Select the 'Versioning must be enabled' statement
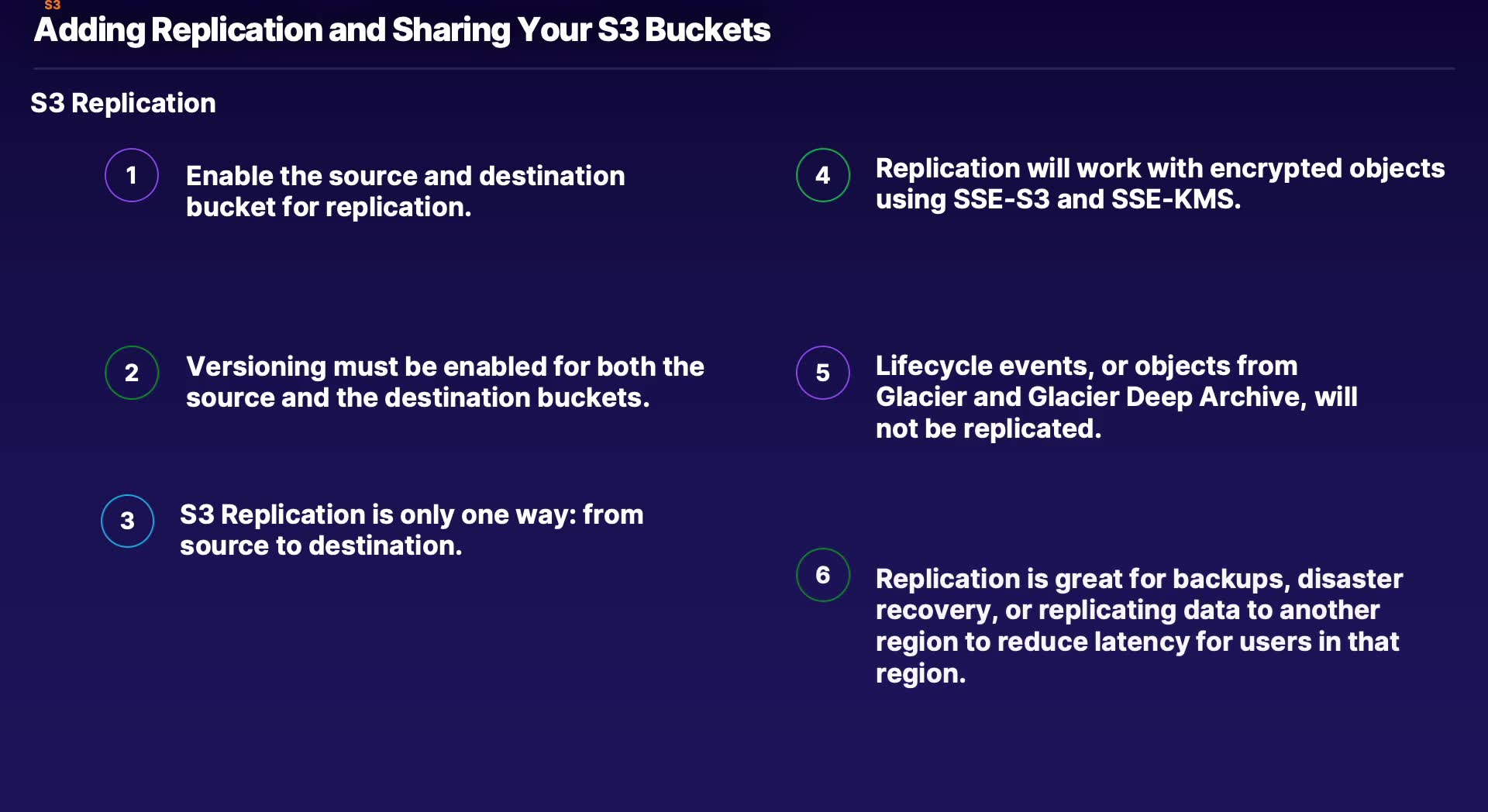 pyautogui.click(x=445, y=382)
